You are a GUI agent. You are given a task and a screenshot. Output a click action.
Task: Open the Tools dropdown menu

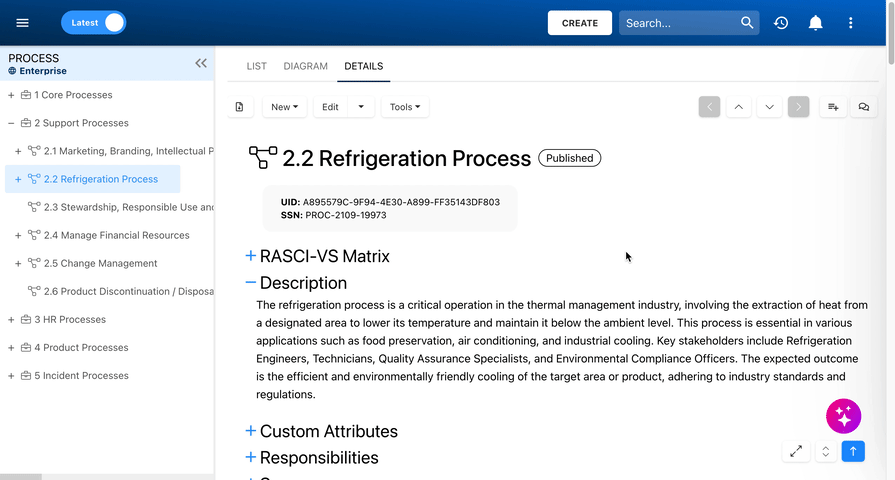(x=405, y=107)
